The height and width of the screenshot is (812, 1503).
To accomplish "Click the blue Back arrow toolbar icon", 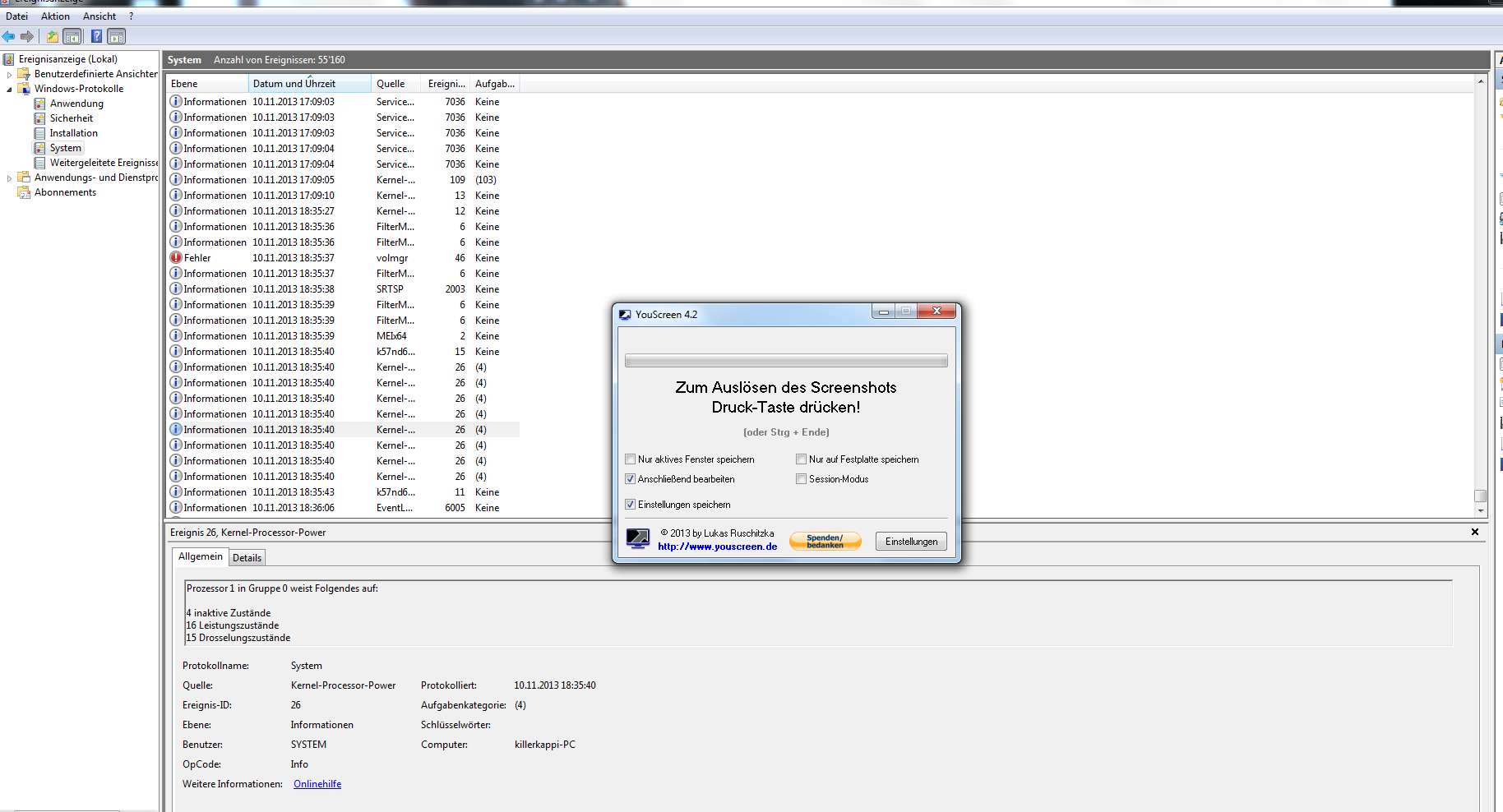I will 8,36.
